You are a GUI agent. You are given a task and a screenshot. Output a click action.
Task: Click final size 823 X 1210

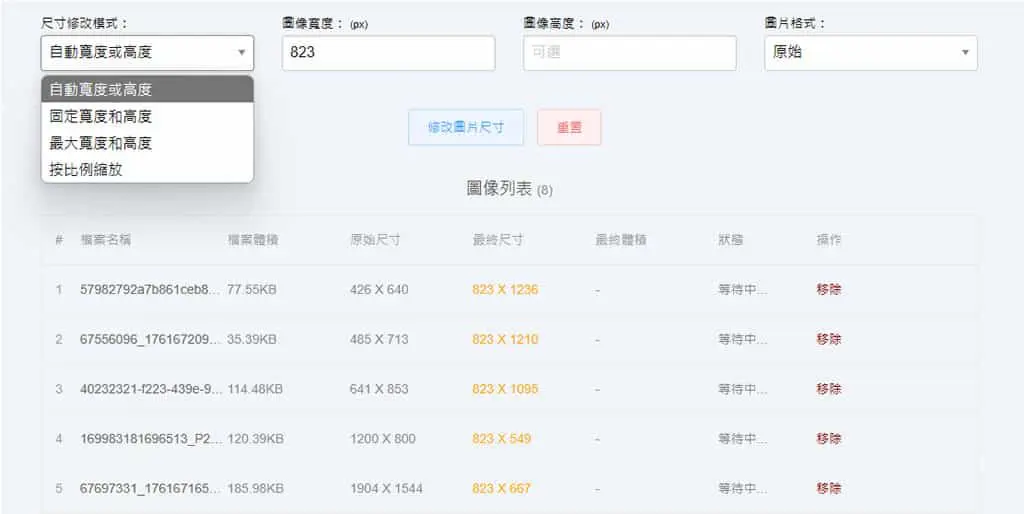pyautogui.click(x=505, y=339)
